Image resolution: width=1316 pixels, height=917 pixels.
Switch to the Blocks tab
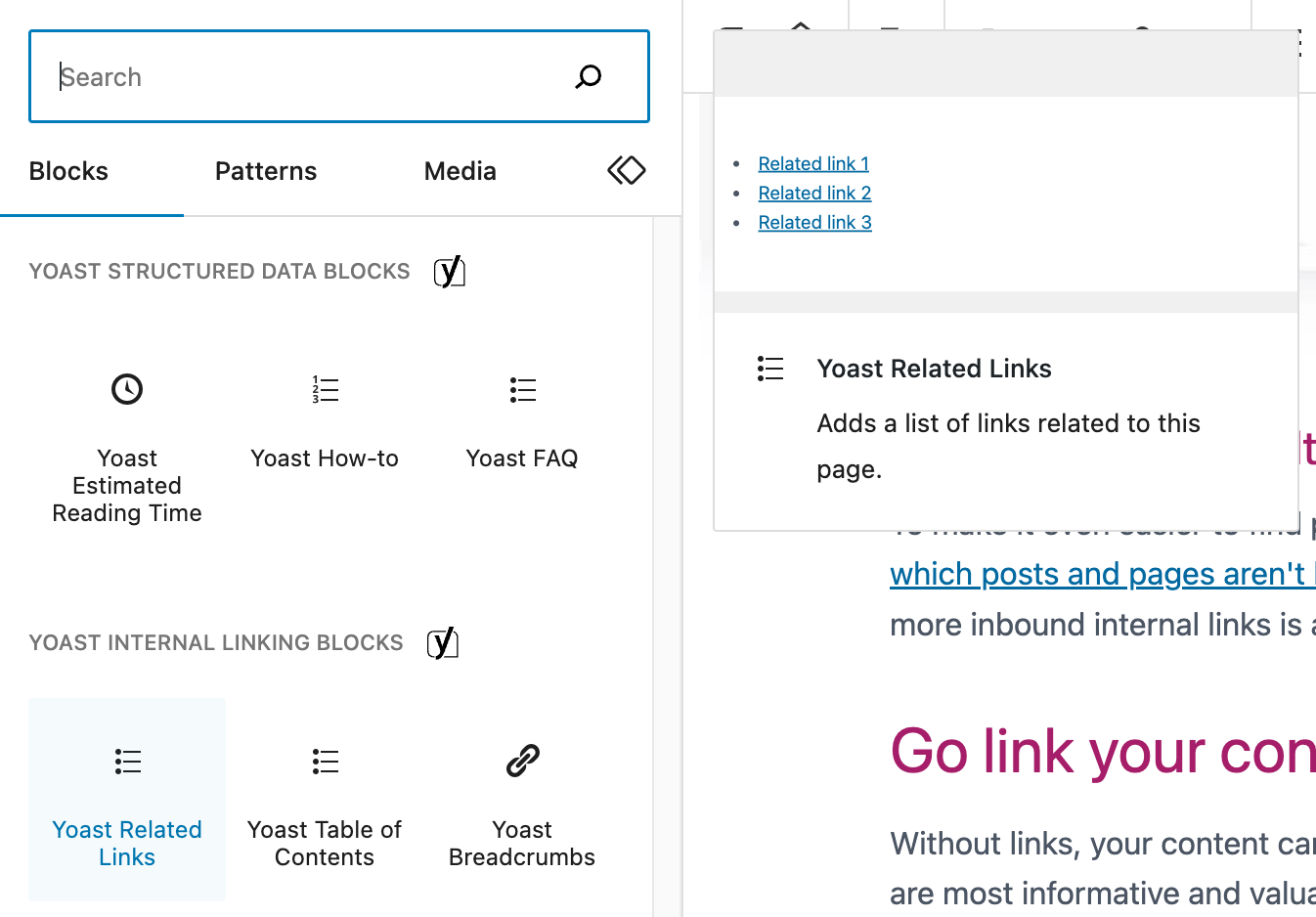click(x=67, y=171)
